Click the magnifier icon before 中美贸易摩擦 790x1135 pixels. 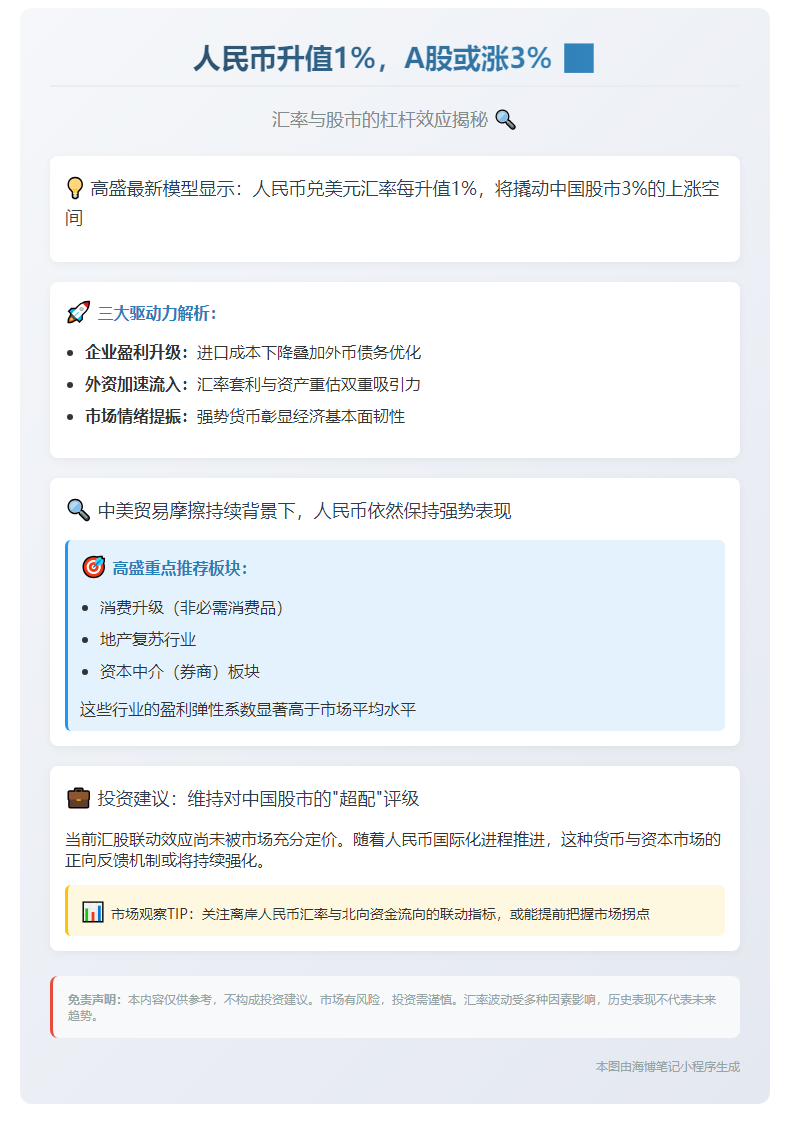click(78, 510)
